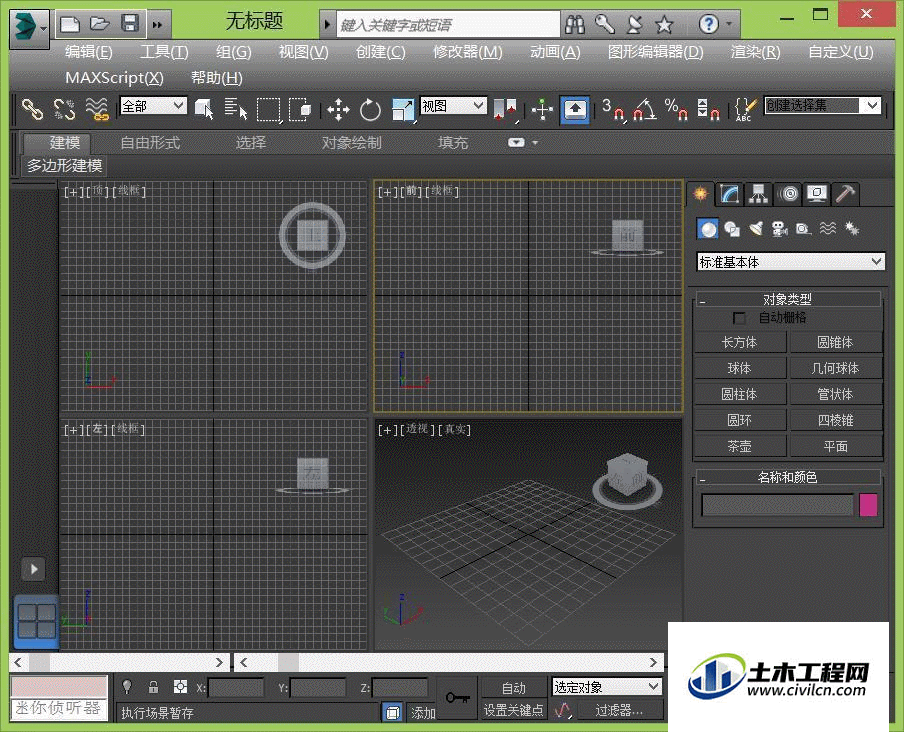
Task: Open the Hierarchy command panel tab
Action: [x=758, y=194]
